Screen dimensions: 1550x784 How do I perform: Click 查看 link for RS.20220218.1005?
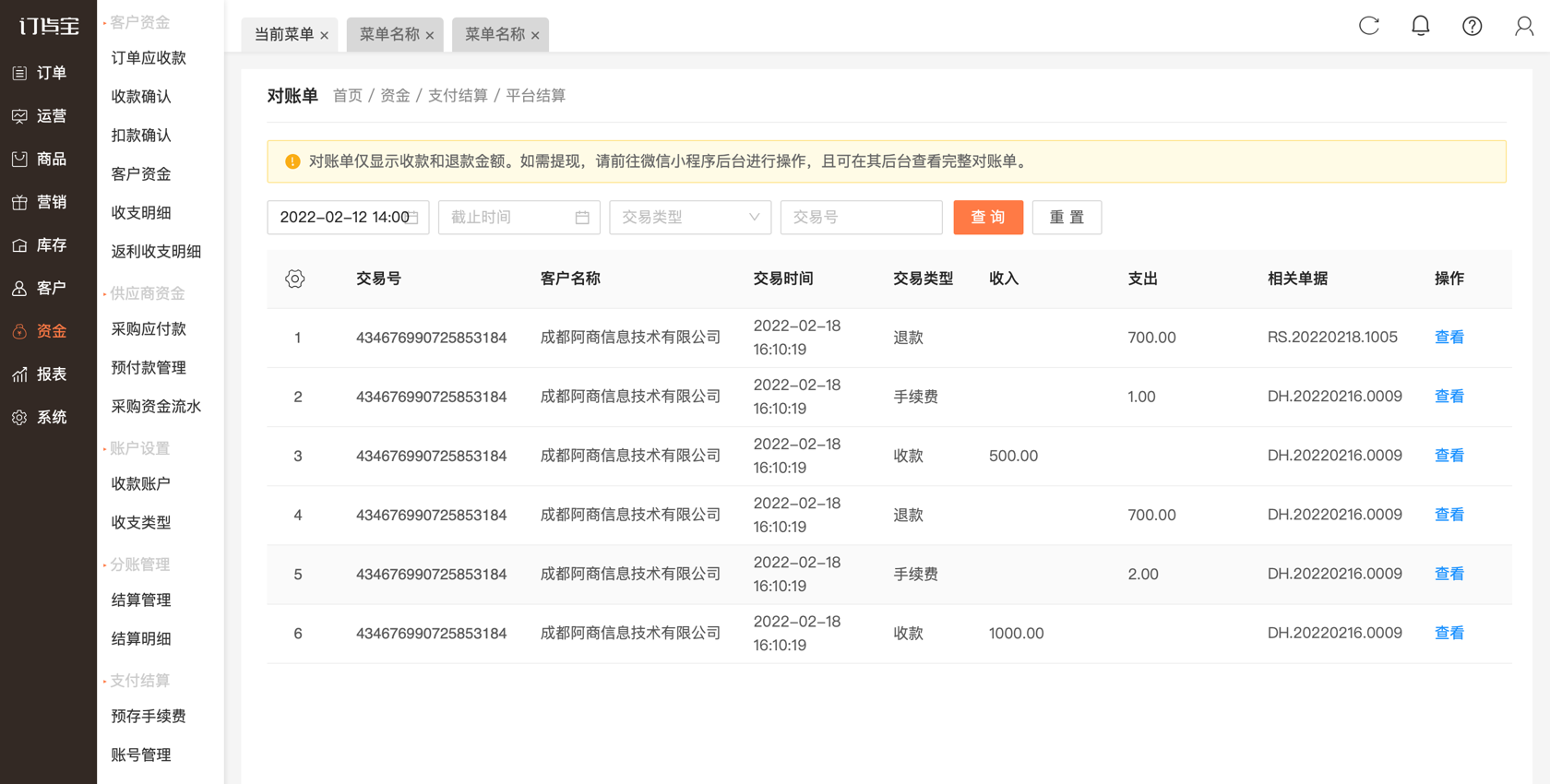[x=1449, y=338]
